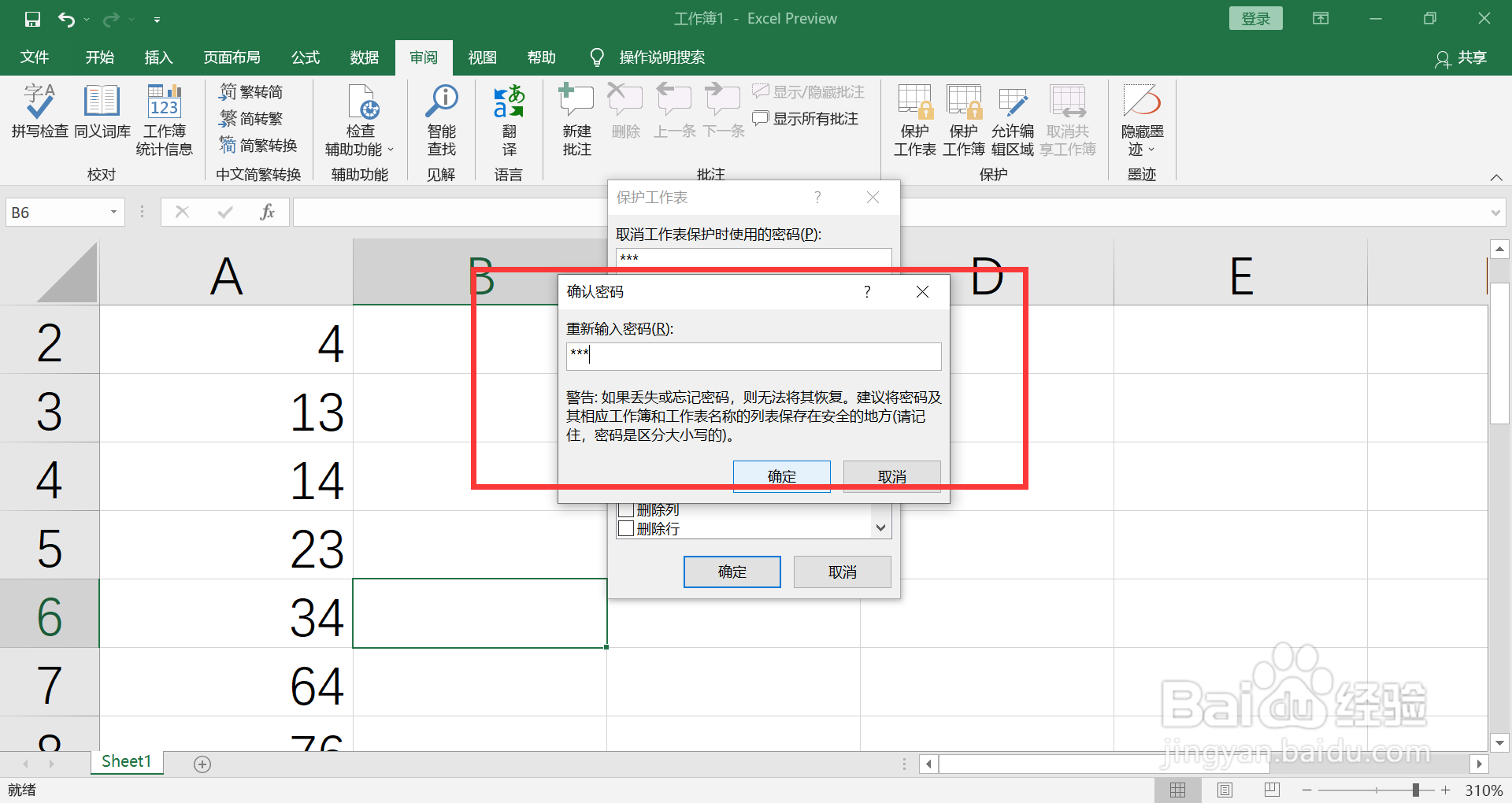Open Workbook Statistics

pyautogui.click(x=164, y=120)
